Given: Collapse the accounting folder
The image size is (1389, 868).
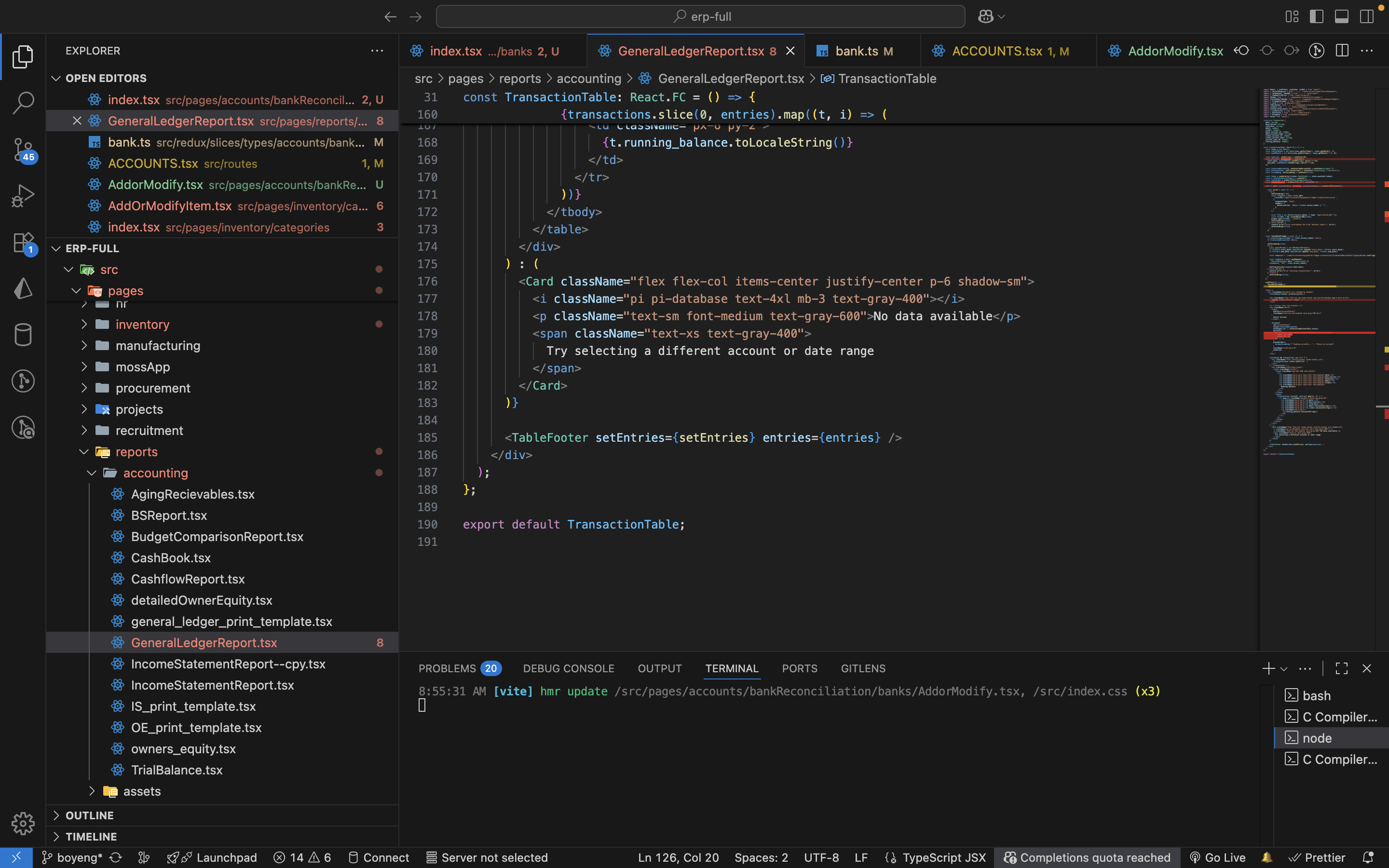Looking at the screenshot, I should [x=155, y=473].
